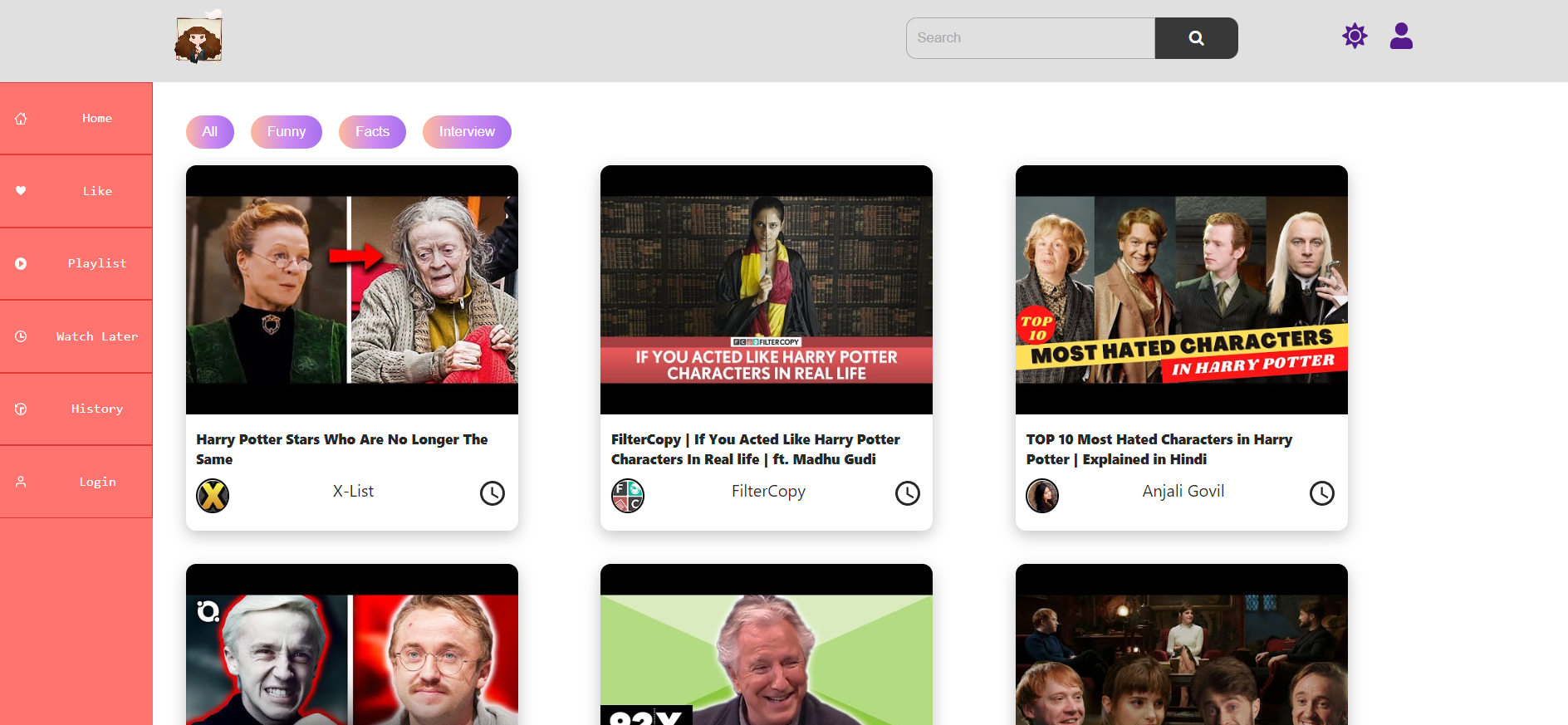Click the heart icon beside Like
The height and width of the screenshot is (725, 1568).
click(21, 191)
